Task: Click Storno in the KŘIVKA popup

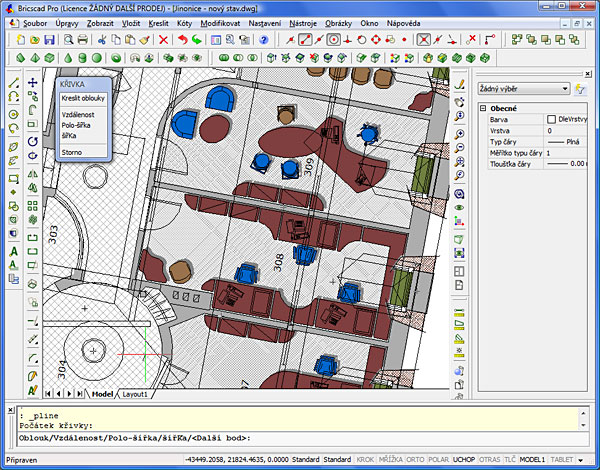Action: tap(71, 153)
